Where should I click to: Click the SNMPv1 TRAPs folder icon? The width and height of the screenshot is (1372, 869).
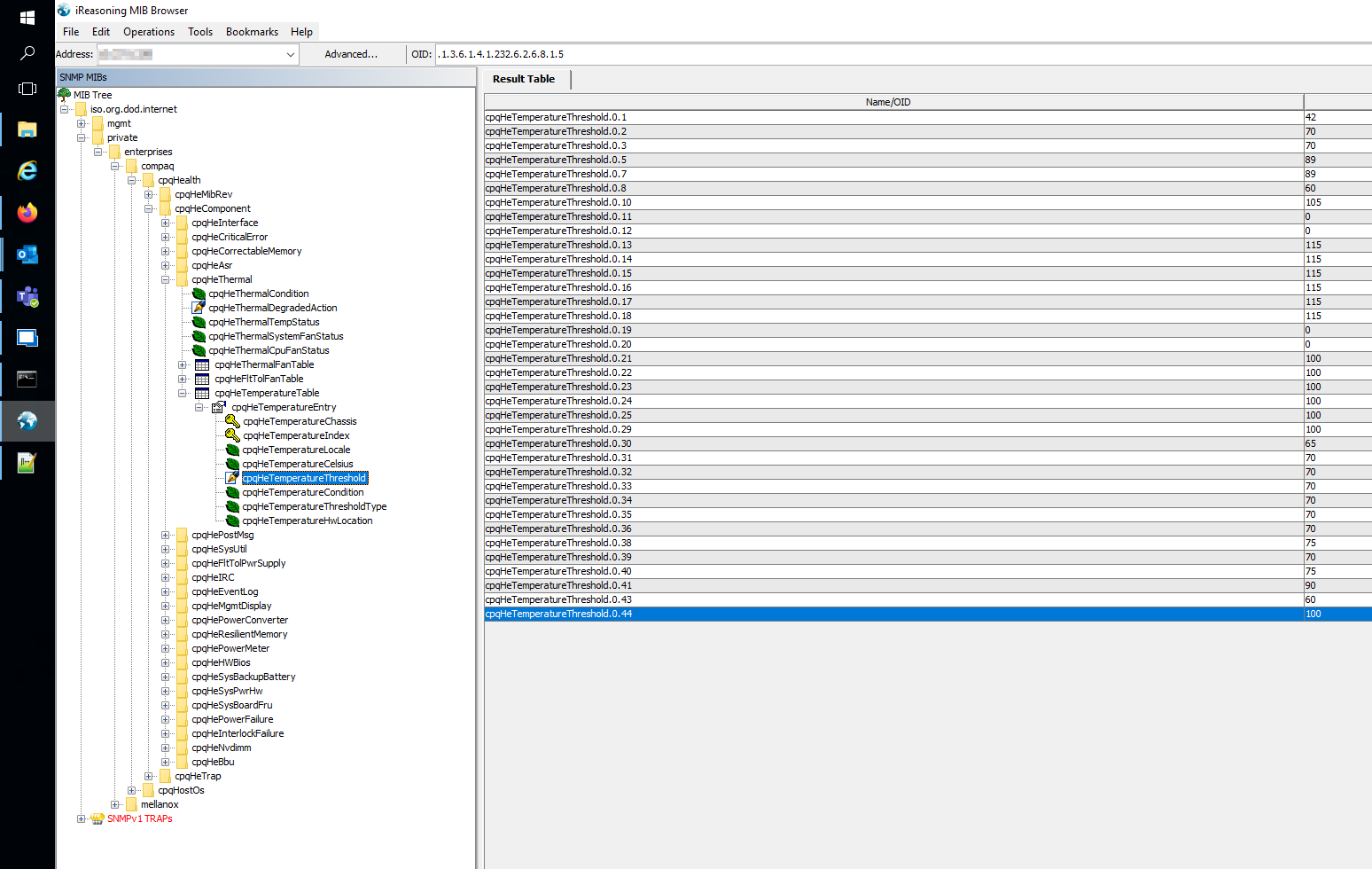point(97,818)
